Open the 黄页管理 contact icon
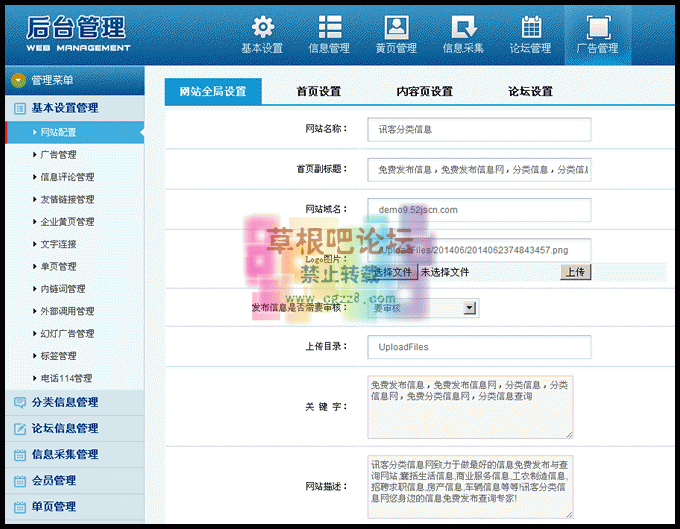Image resolution: width=680 pixels, height=529 pixels. pyautogui.click(x=396, y=27)
